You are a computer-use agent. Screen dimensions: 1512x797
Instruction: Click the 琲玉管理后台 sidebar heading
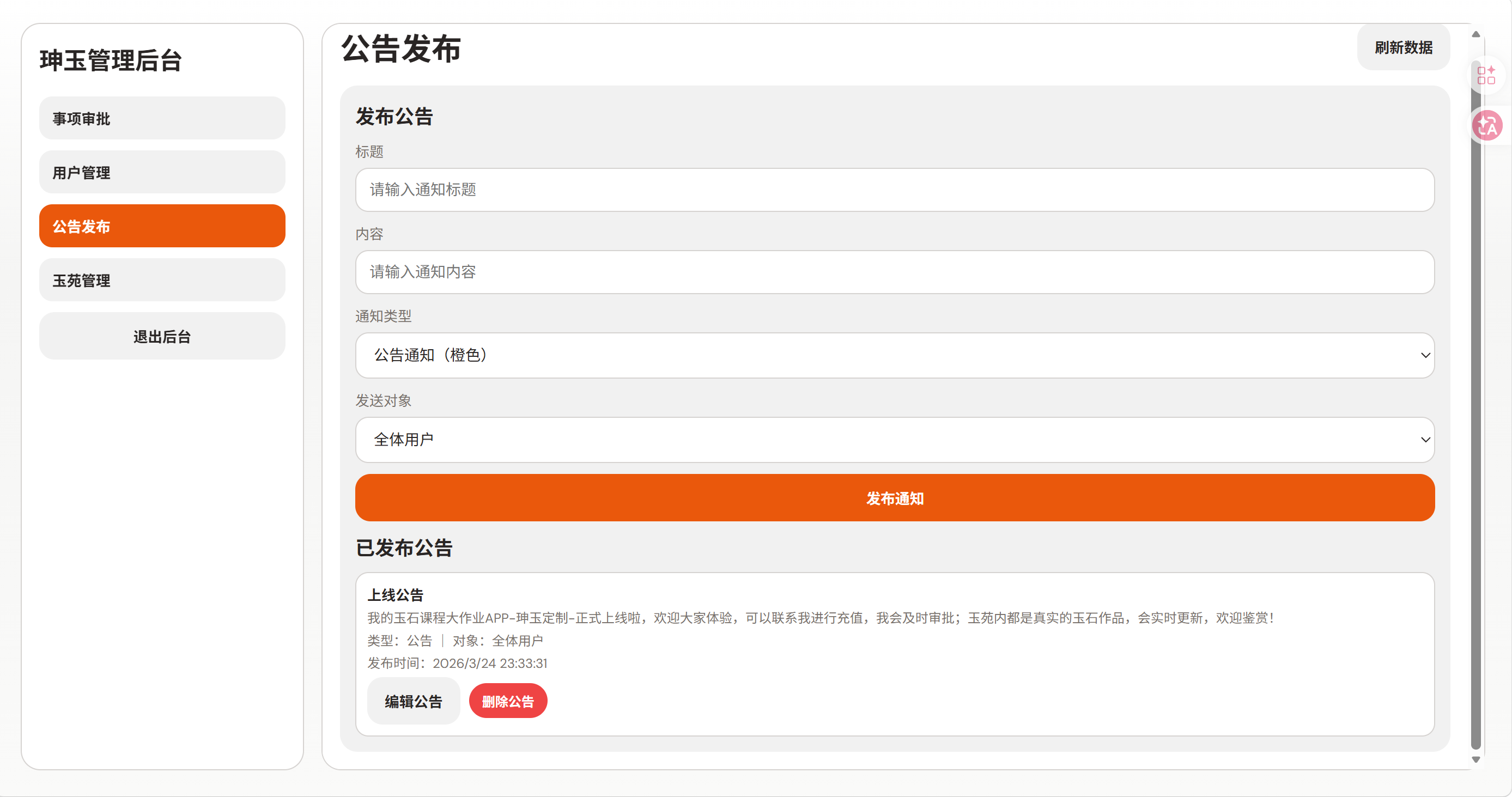tap(111, 60)
